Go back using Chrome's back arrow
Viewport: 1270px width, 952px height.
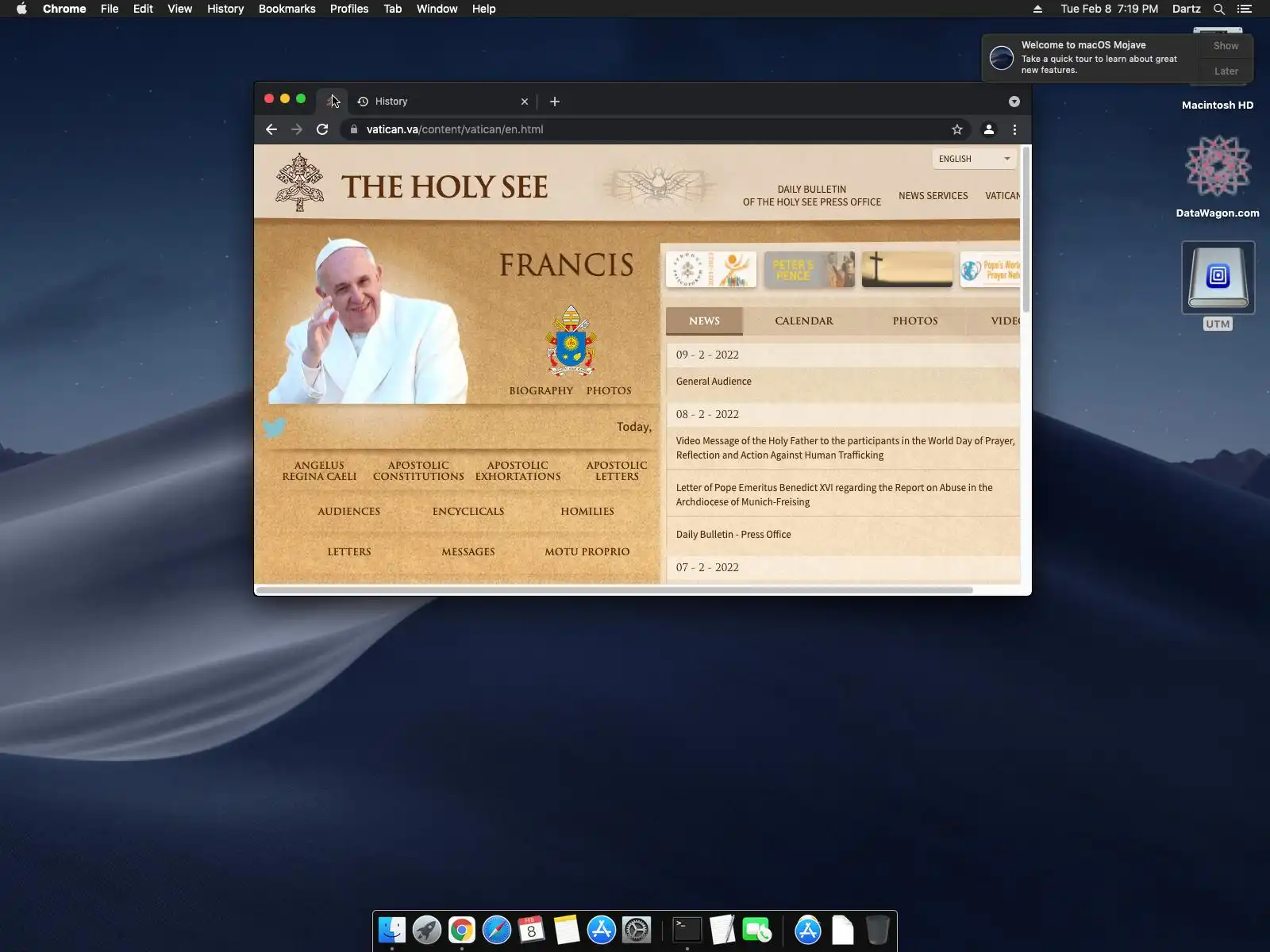point(271,129)
